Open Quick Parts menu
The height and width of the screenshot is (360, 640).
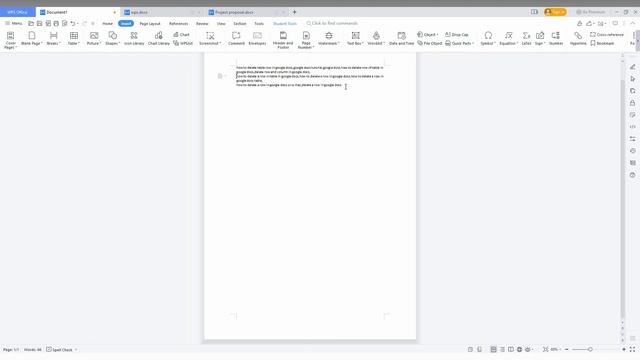pos(460,43)
